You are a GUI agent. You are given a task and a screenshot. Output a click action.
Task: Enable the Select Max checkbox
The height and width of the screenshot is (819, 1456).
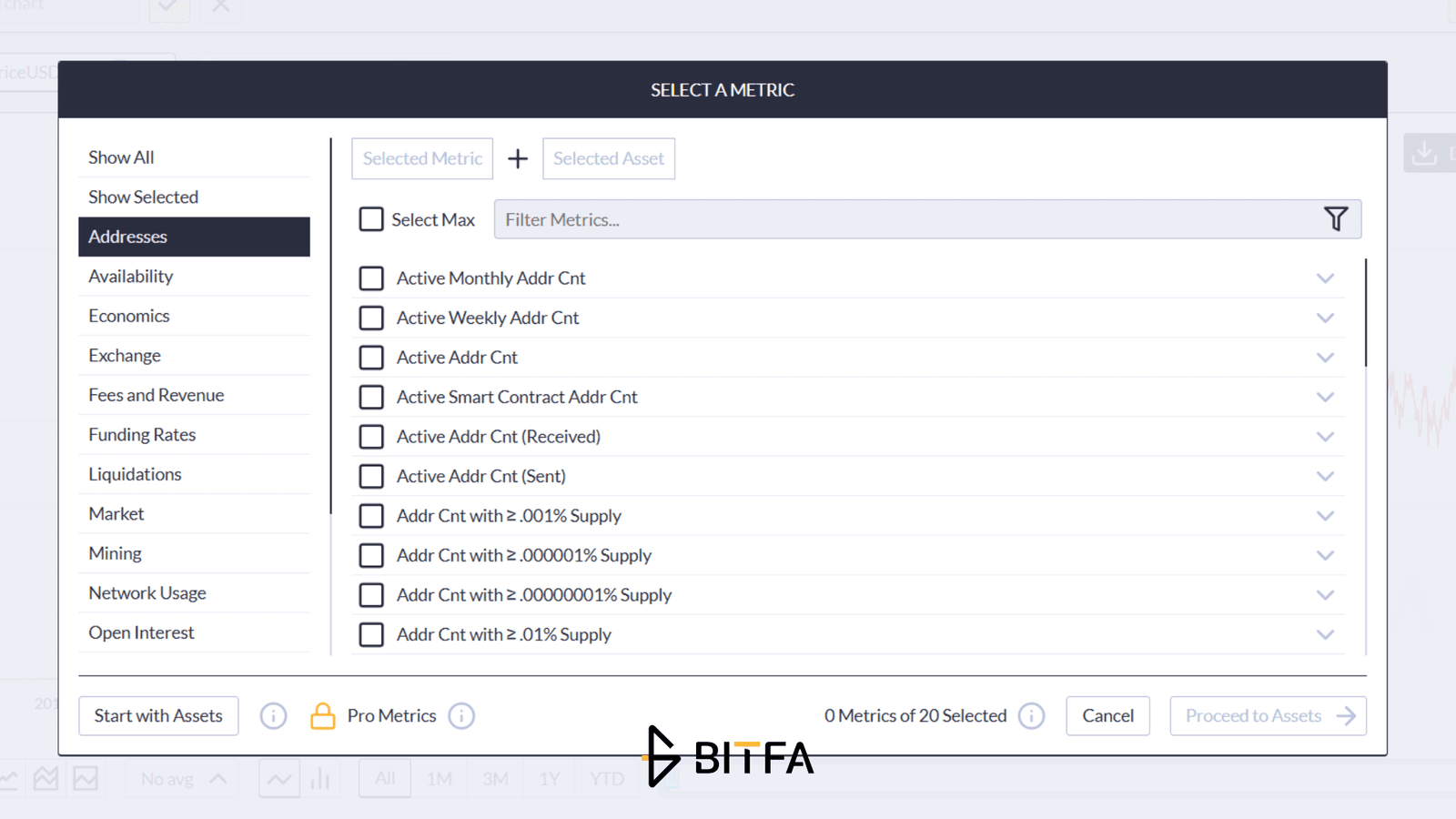(x=371, y=219)
